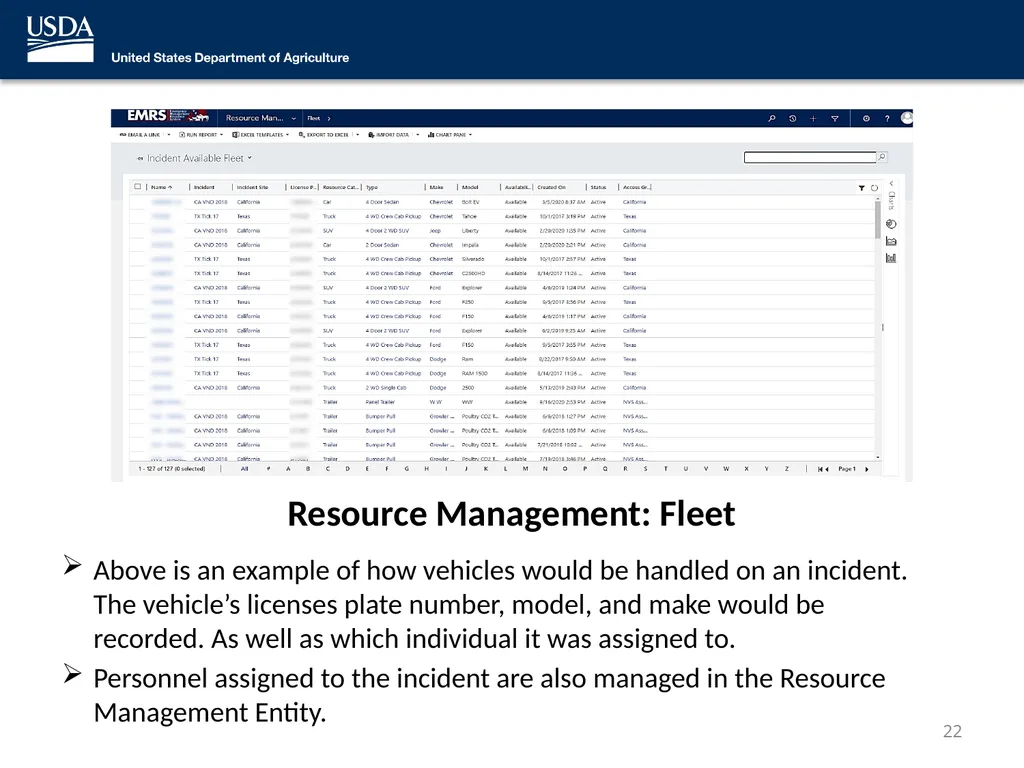Sort by Created On column header
This screenshot has height=768, width=1024.
point(552,187)
